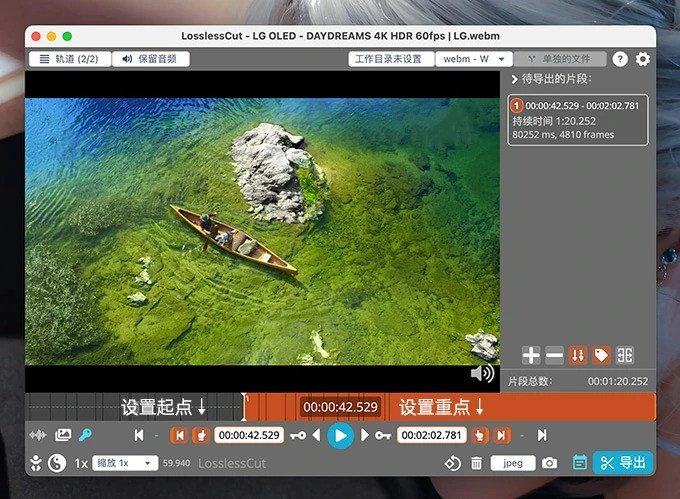
Task: Edit the end time field 00:02:02.781
Action: [x=432, y=435]
